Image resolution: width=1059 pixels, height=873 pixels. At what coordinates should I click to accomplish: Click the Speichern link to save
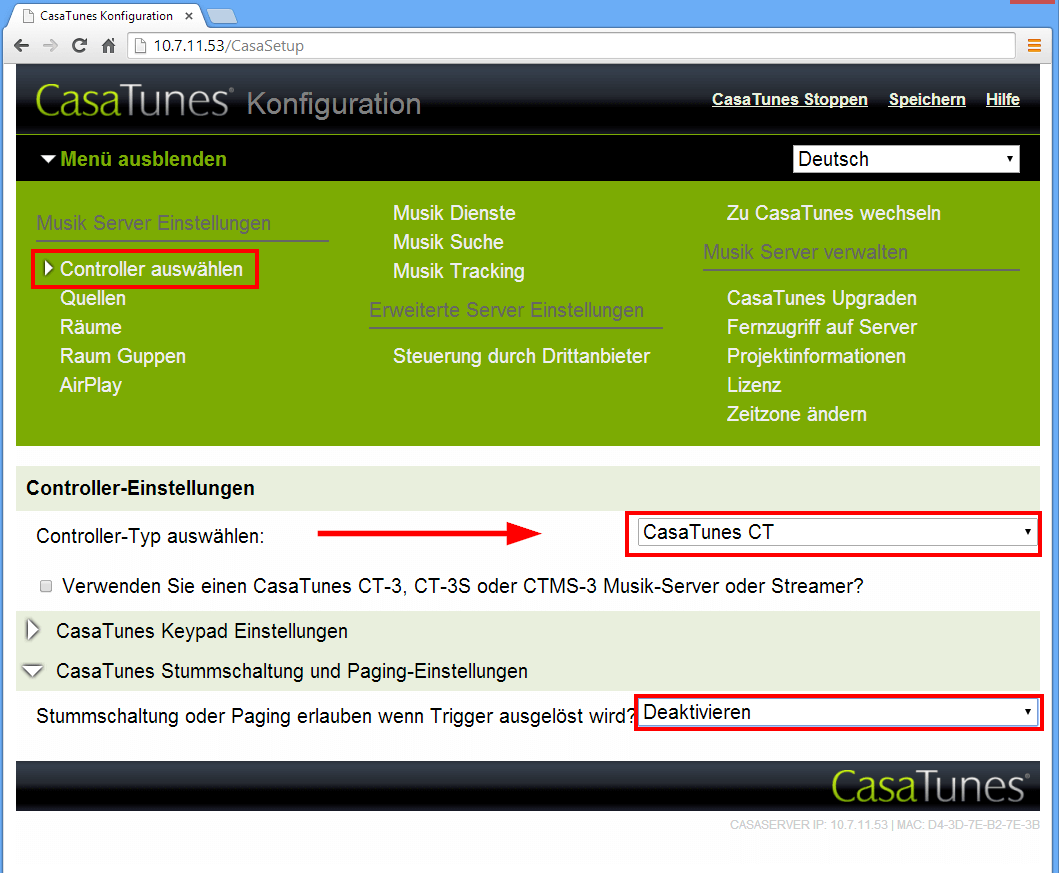coord(926,100)
